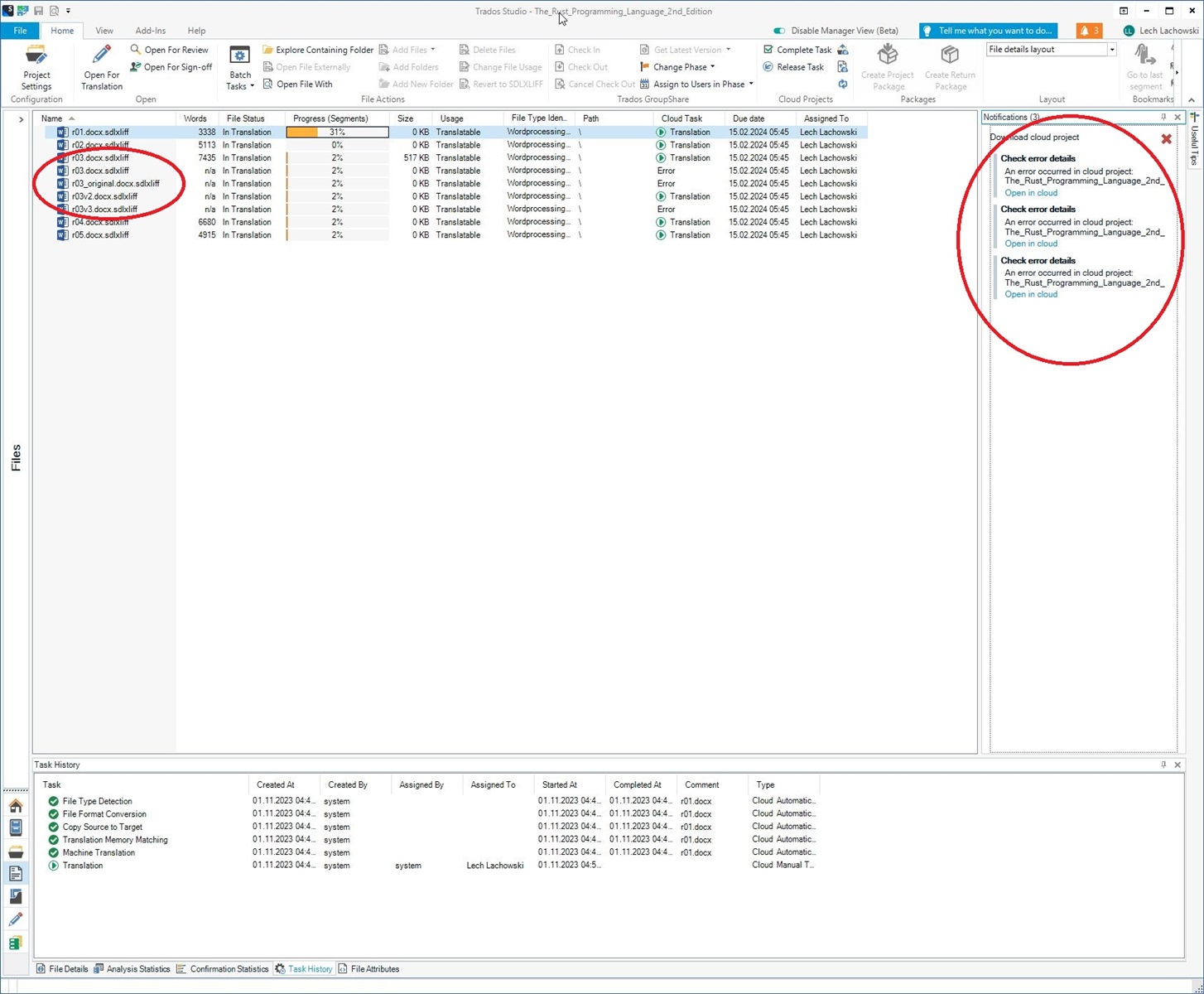Click the cloud refresh sync icon
The width and height of the screenshot is (1204, 994).
(843, 84)
